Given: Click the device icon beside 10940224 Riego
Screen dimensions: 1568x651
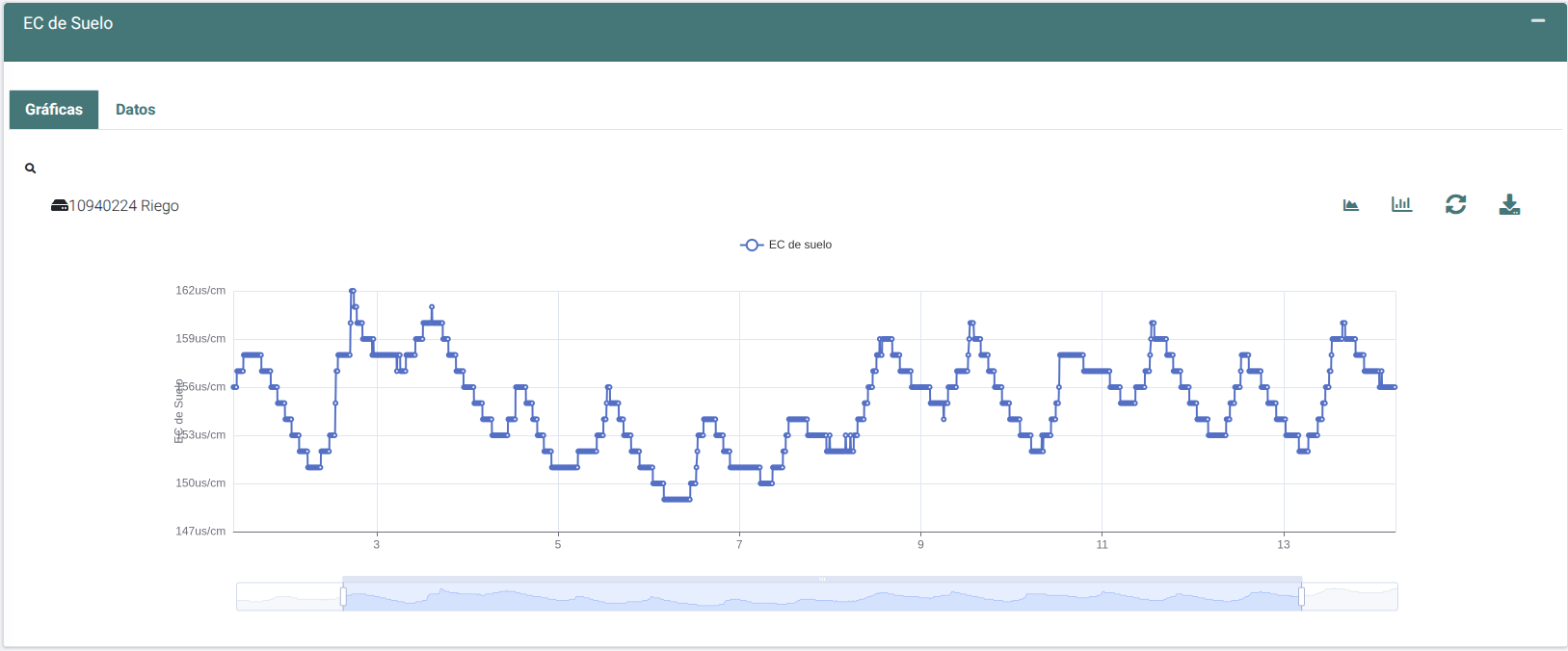Looking at the screenshot, I should [x=59, y=206].
